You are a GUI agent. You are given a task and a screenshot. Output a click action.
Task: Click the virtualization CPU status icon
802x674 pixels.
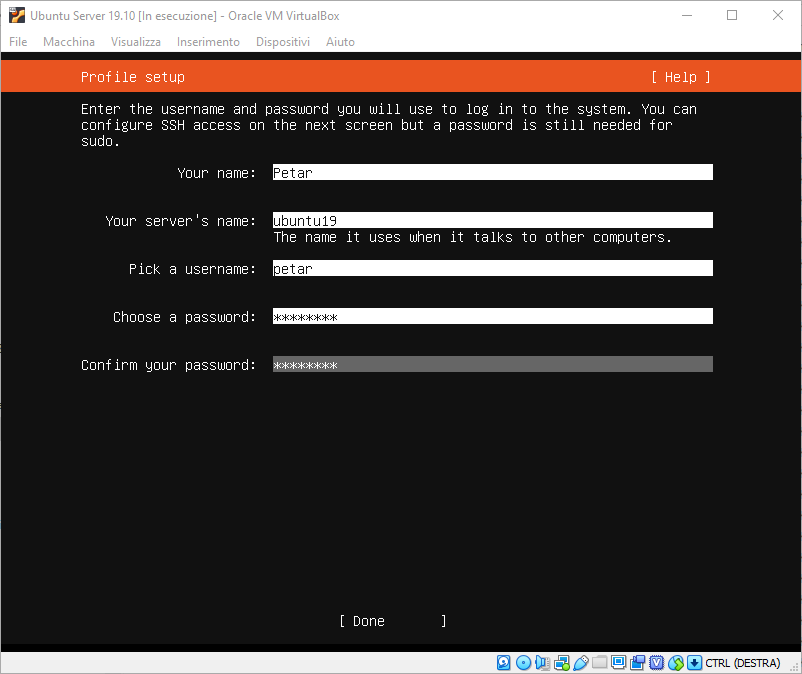(x=656, y=663)
